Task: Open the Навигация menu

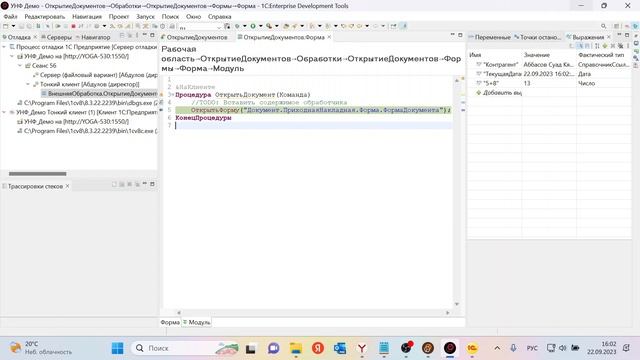Action: (x=87, y=17)
